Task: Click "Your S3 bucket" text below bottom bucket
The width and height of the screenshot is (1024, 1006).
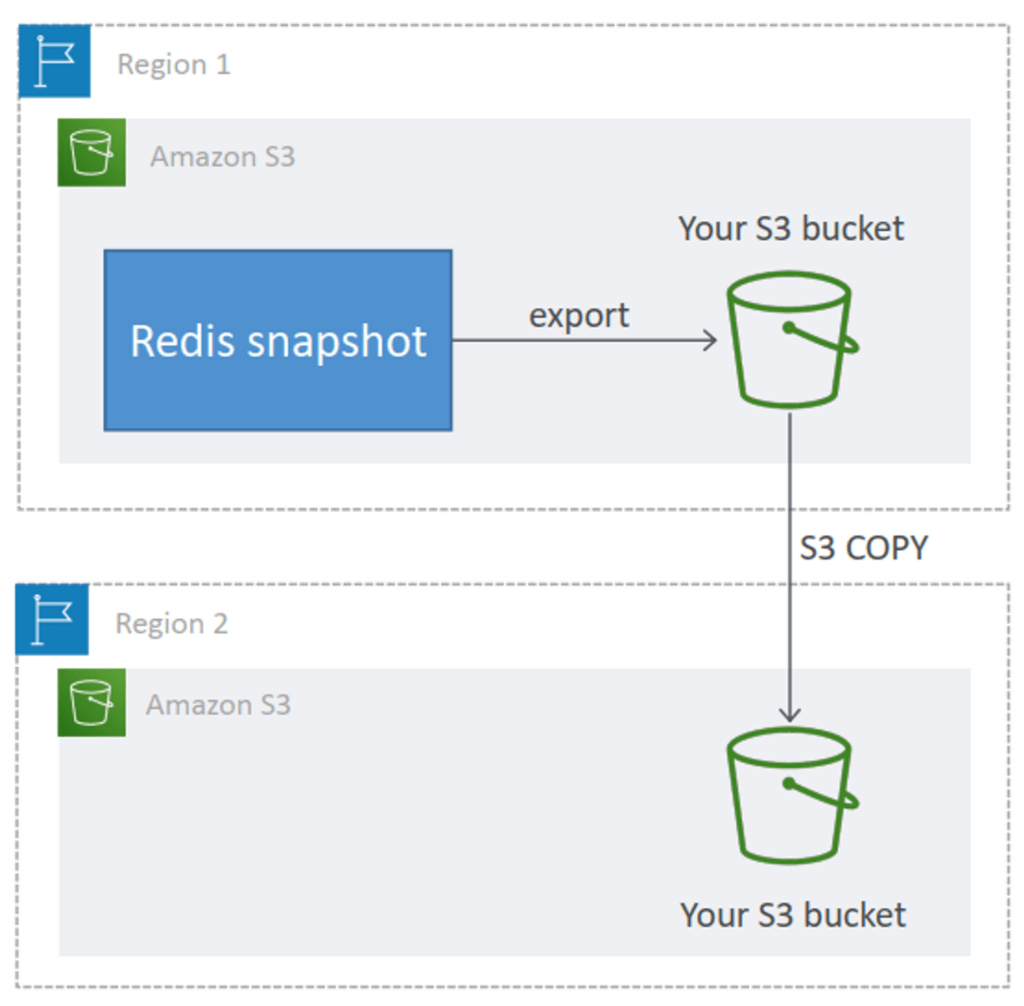Action: click(x=793, y=915)
